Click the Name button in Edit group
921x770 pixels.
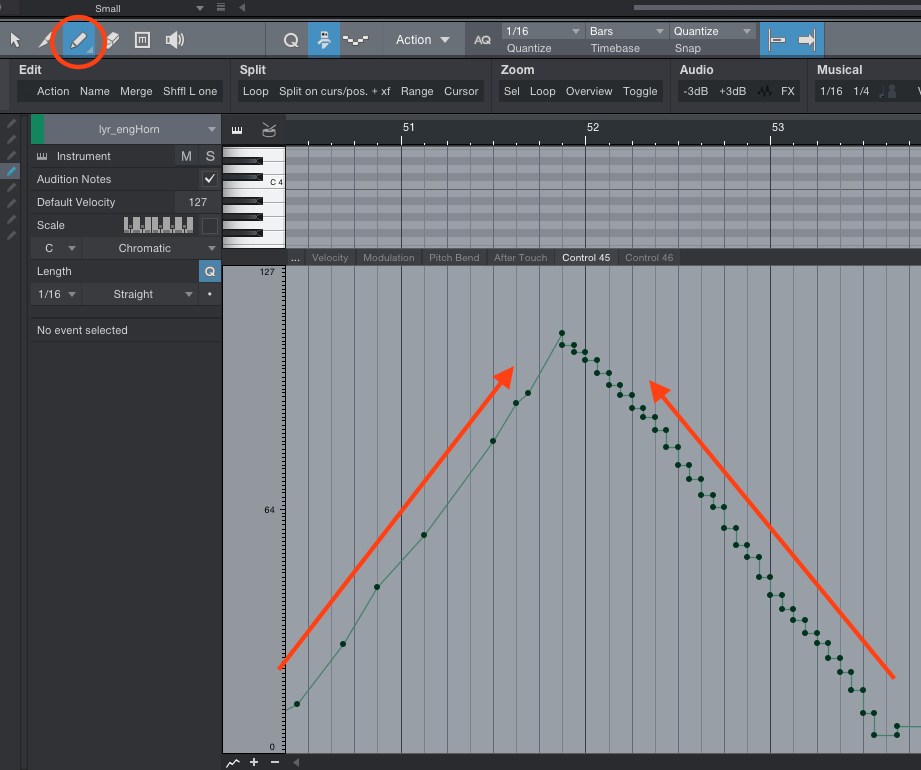pos(95,91)
